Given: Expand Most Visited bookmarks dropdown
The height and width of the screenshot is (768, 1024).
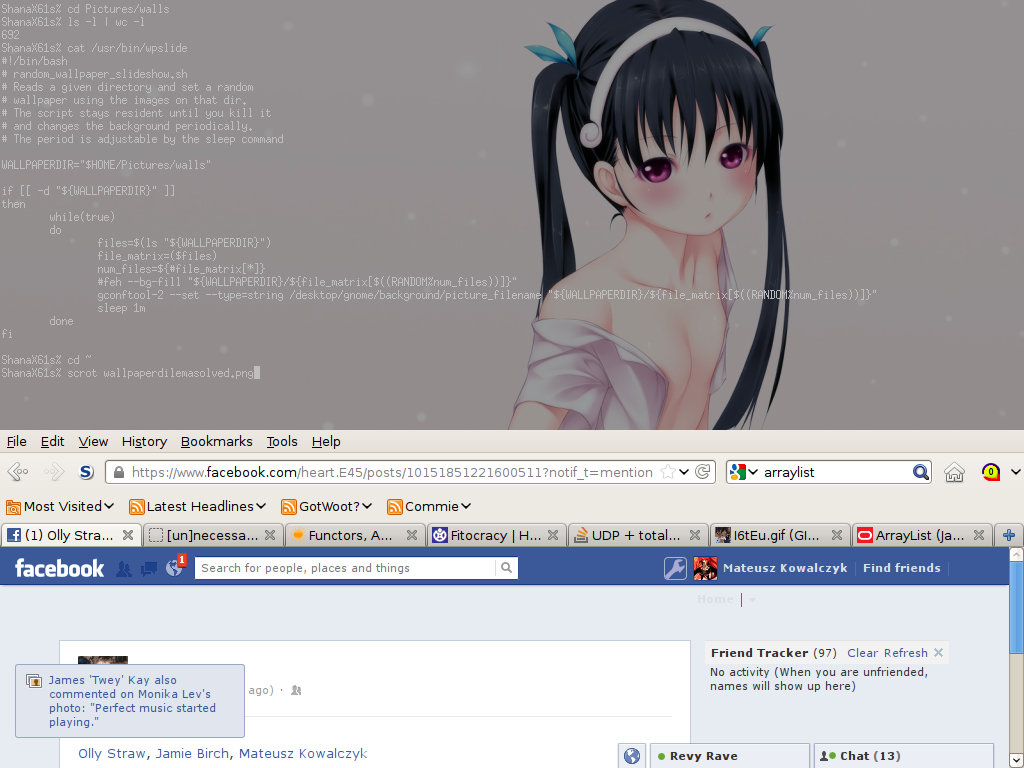Looking at the screenshot, I should (x=108, y=506).
